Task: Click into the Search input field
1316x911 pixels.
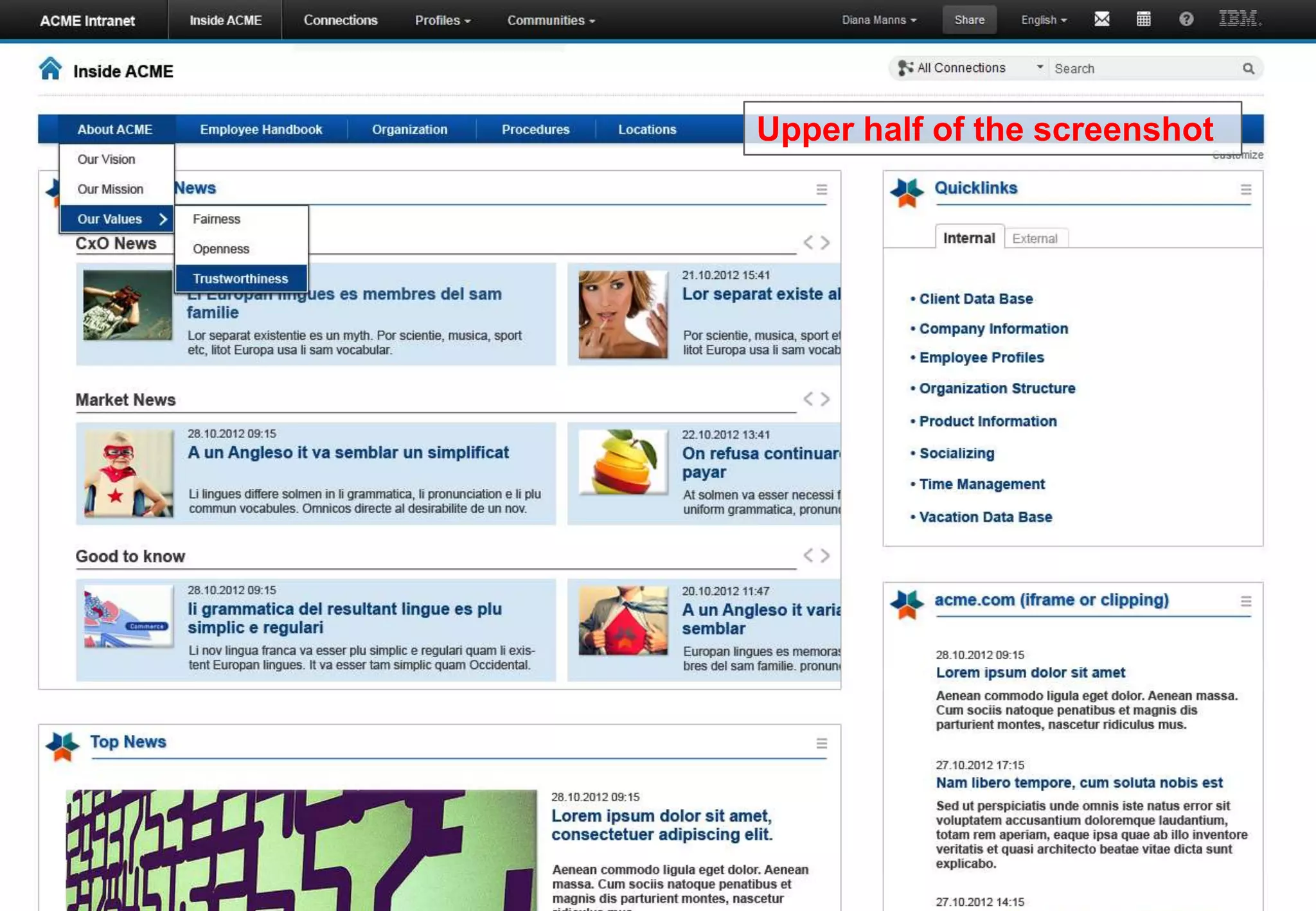Action: [1145, 68]
